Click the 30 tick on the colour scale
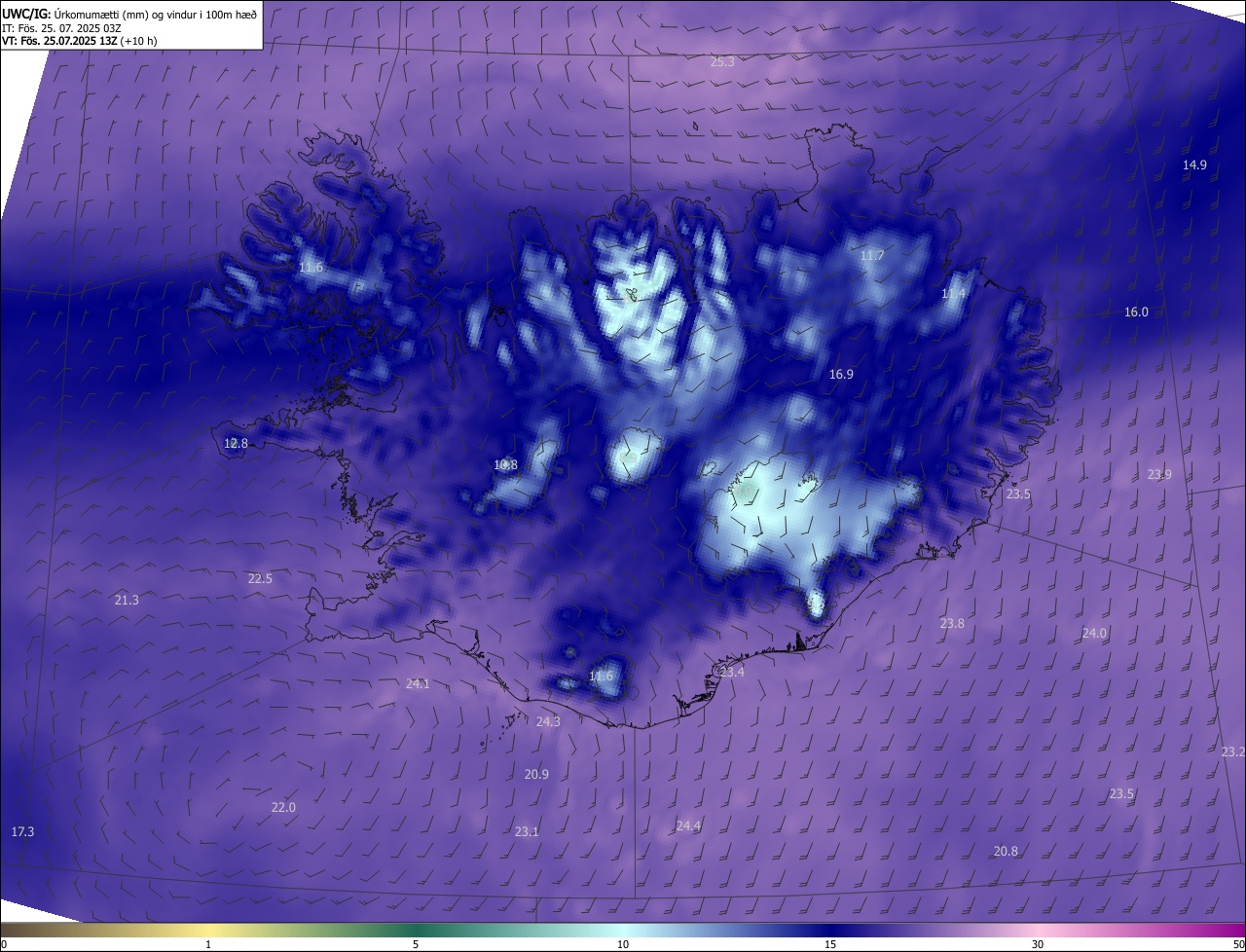 click(1038, 944)
